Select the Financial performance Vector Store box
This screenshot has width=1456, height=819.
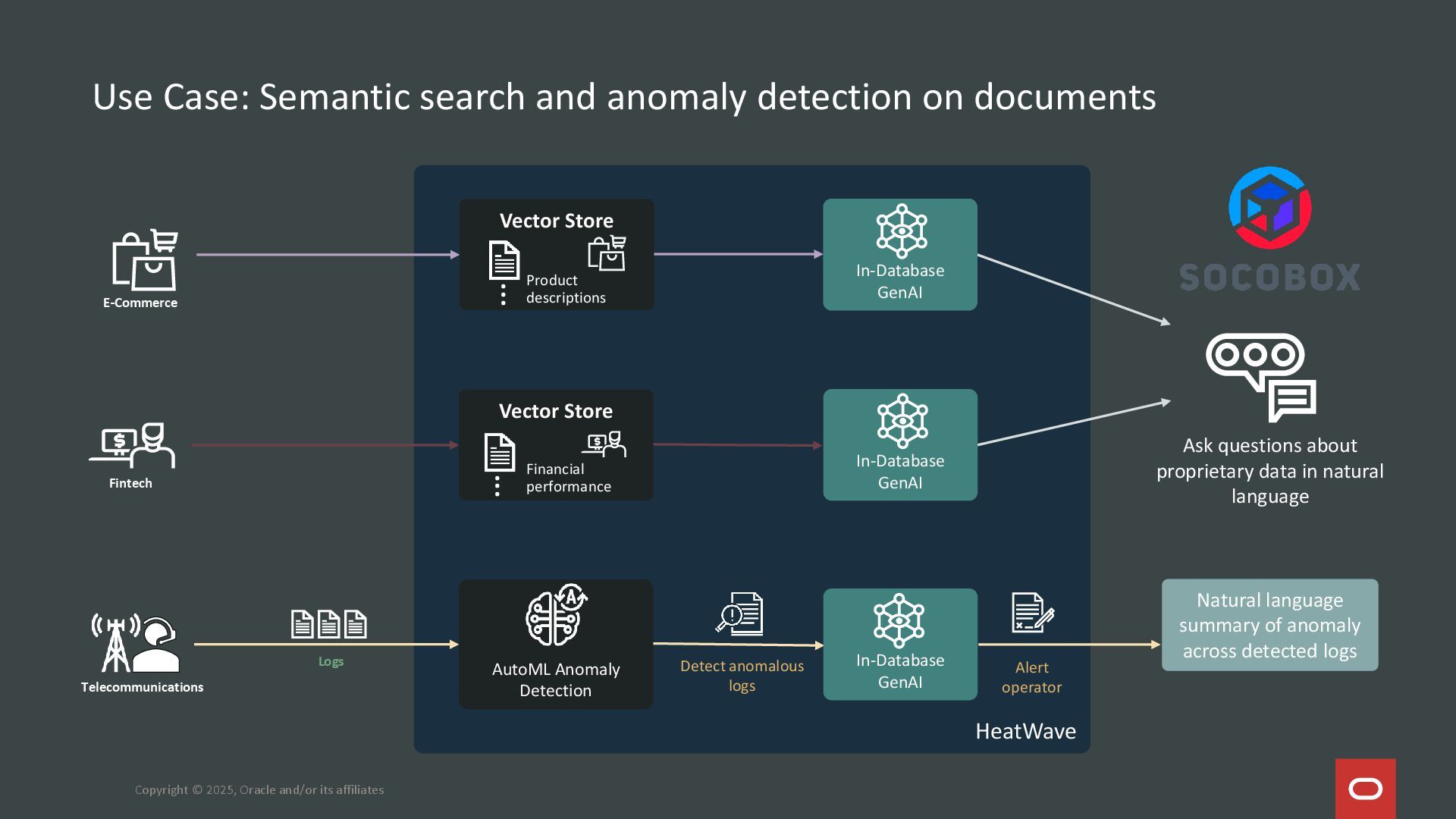(x=555, y=444)
